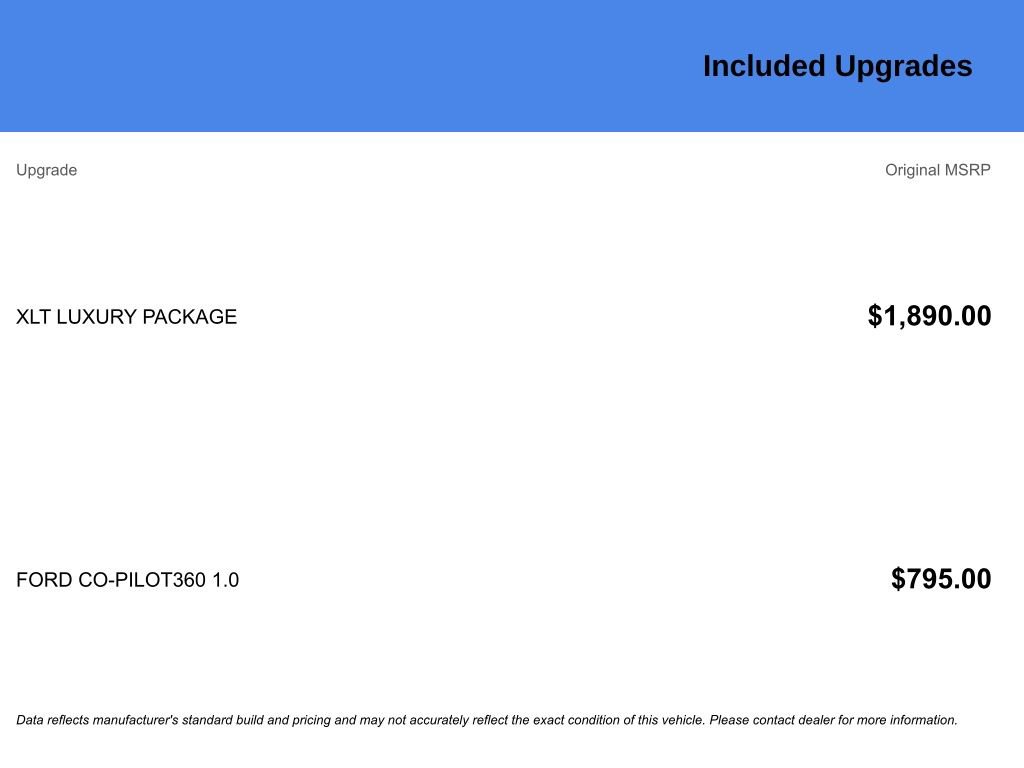
Task: Click the $1,890.00 price
Action: (929, 316)
